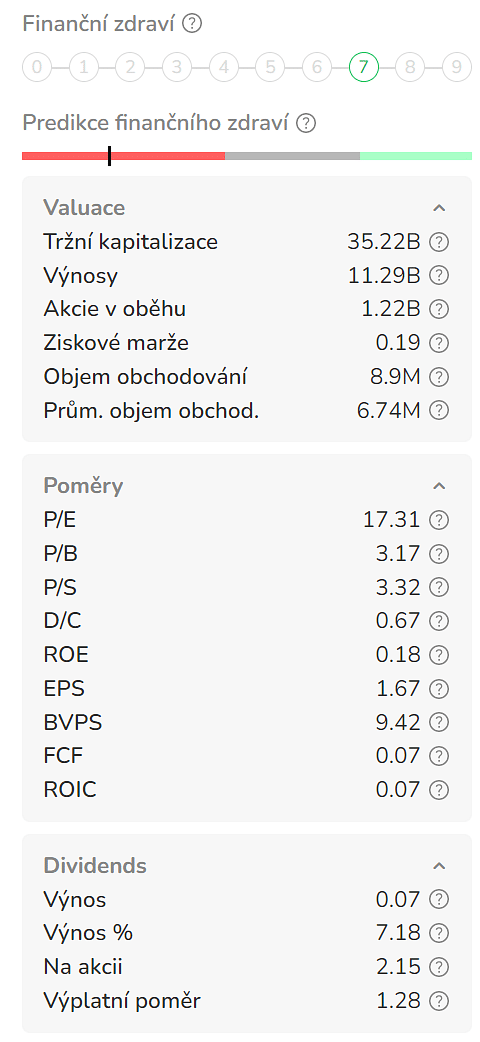Click the black marker on prediction bar
480x1042 pixels.
pyautogui.click(x=109, y=156)
